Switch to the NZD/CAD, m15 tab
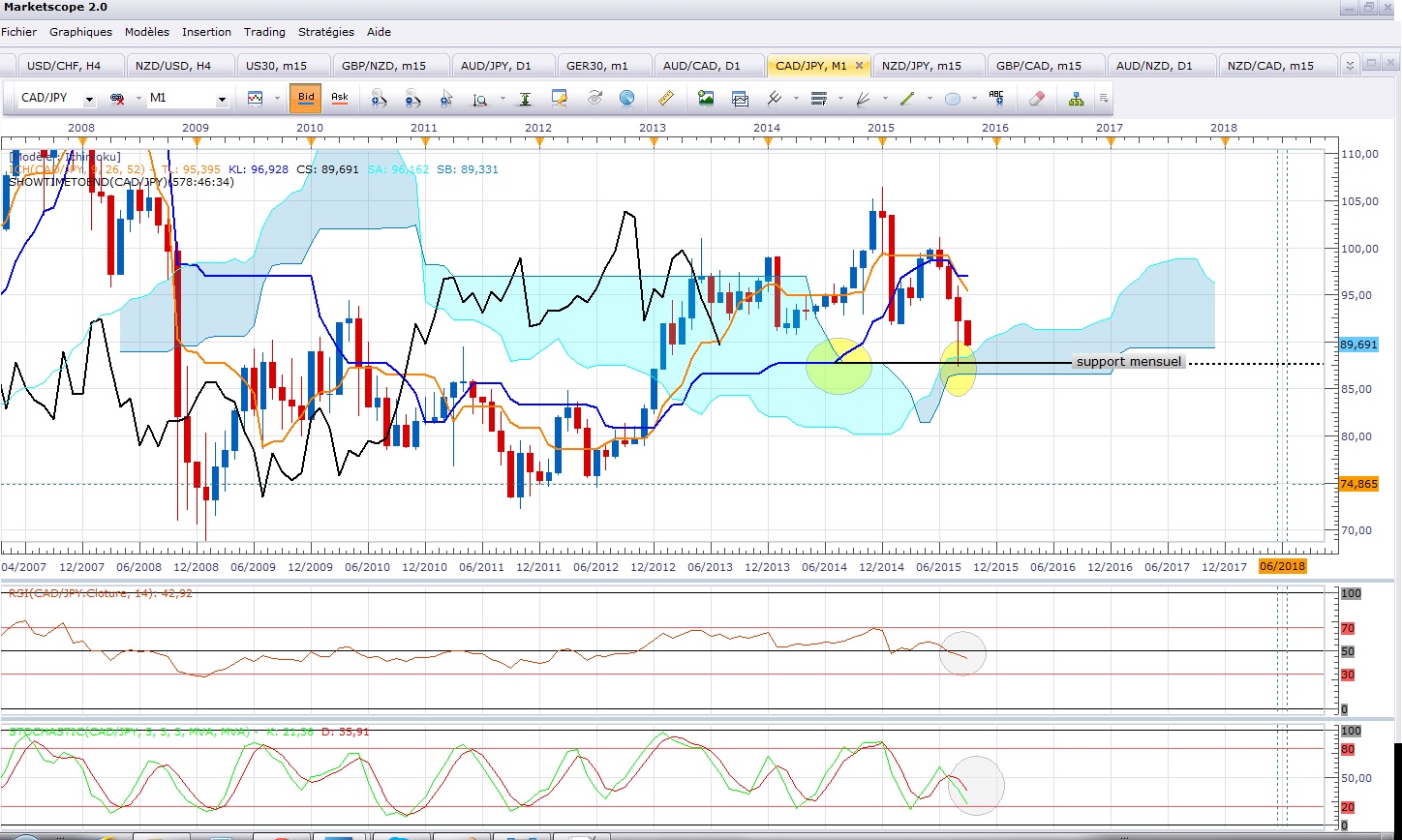This screenshot has width=1402, height=840. (1276, 66)
